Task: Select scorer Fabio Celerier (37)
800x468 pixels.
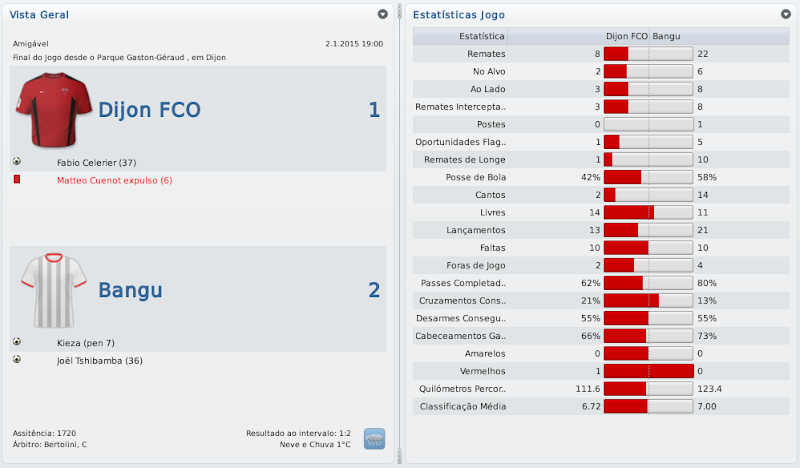Action: tap(96, 162)
